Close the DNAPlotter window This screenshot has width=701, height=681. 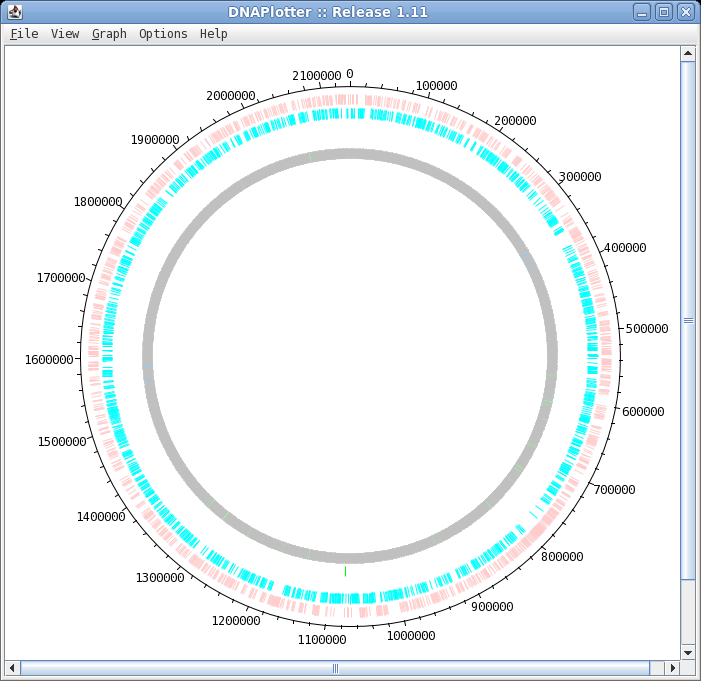pos(685,12)
